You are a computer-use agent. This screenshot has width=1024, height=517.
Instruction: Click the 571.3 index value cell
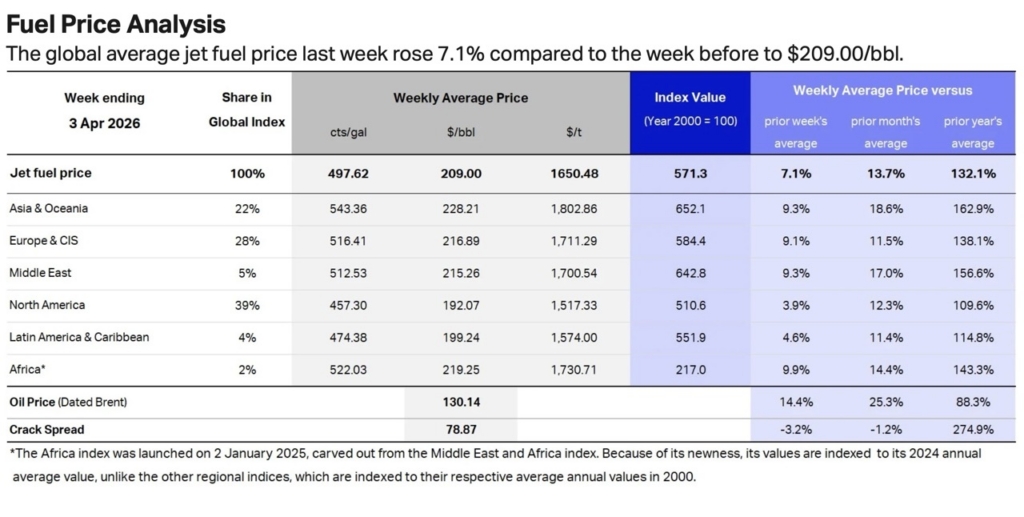click(690, 173)
